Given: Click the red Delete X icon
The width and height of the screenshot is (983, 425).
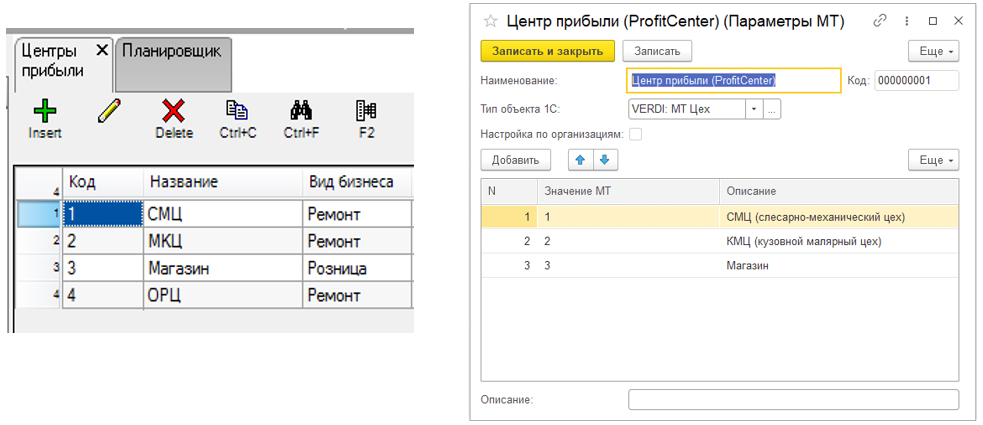Looking at the screenshot, I should [x=174, y=111].
